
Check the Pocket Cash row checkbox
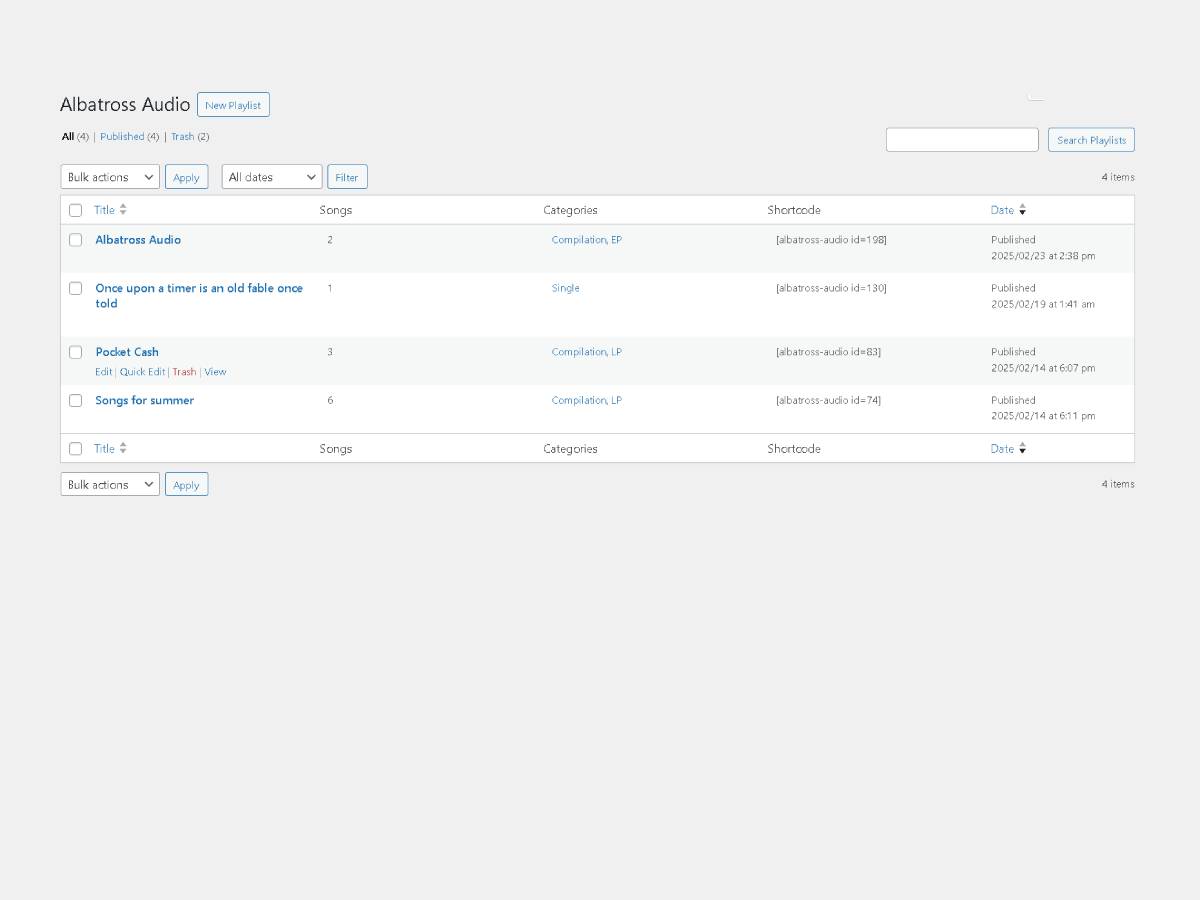click(75, 352)
